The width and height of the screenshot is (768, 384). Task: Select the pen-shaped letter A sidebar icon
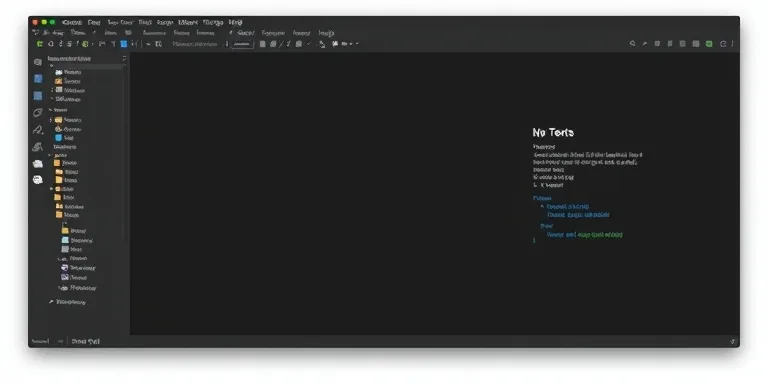(38, 130)
